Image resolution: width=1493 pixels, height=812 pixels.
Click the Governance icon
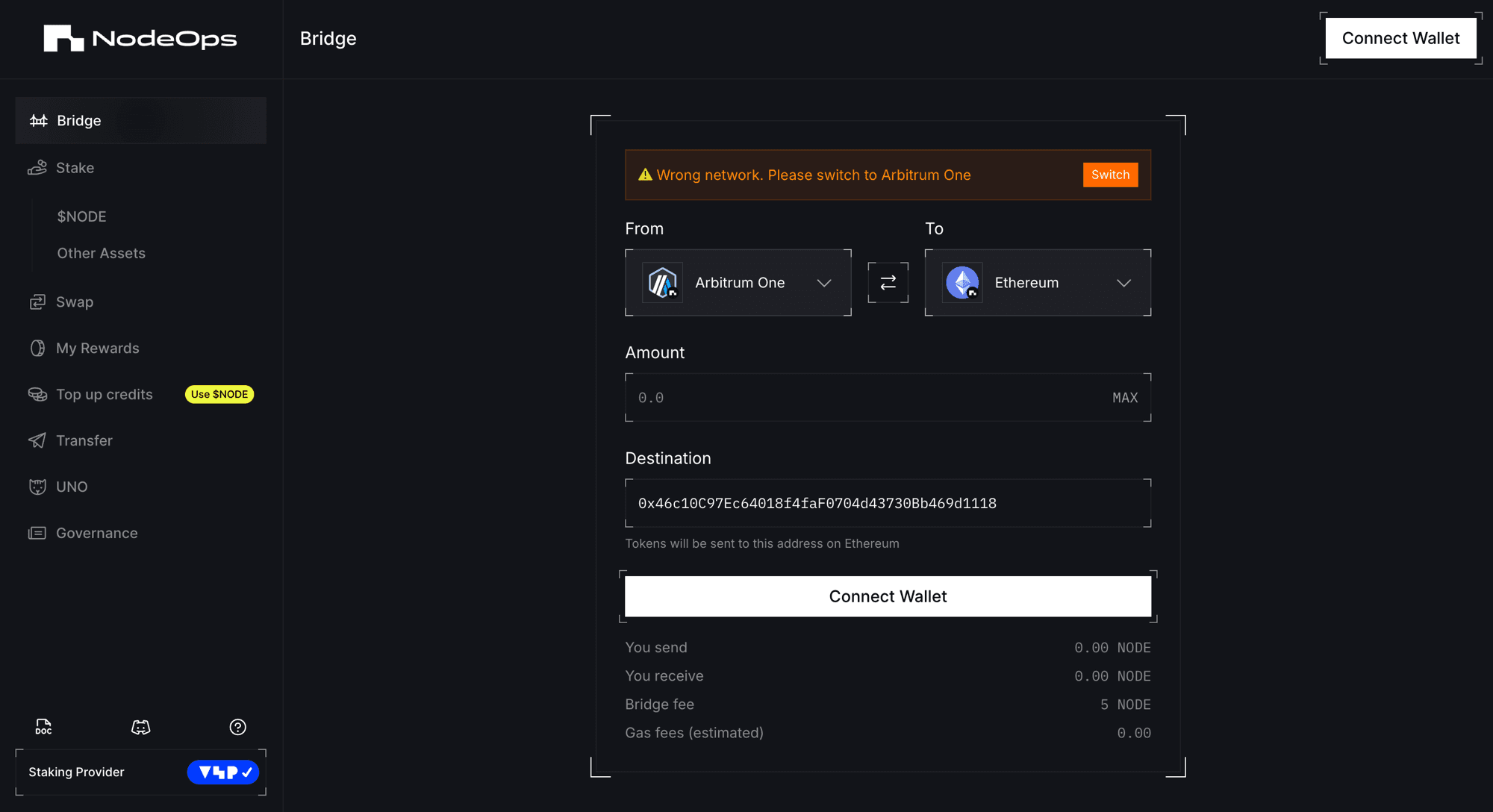37,533
